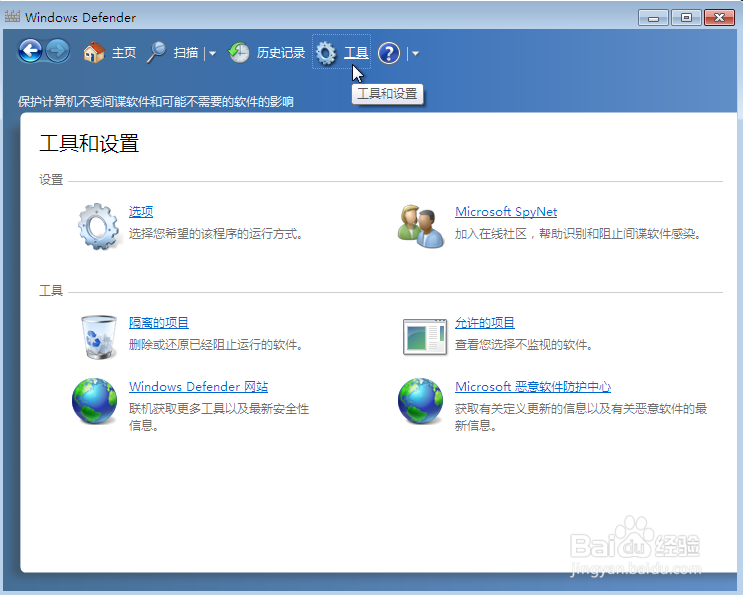743x595 pixels.
Task: Click text 选择您希望的该程序的运行方式。
Action: [x=216, y=234]
